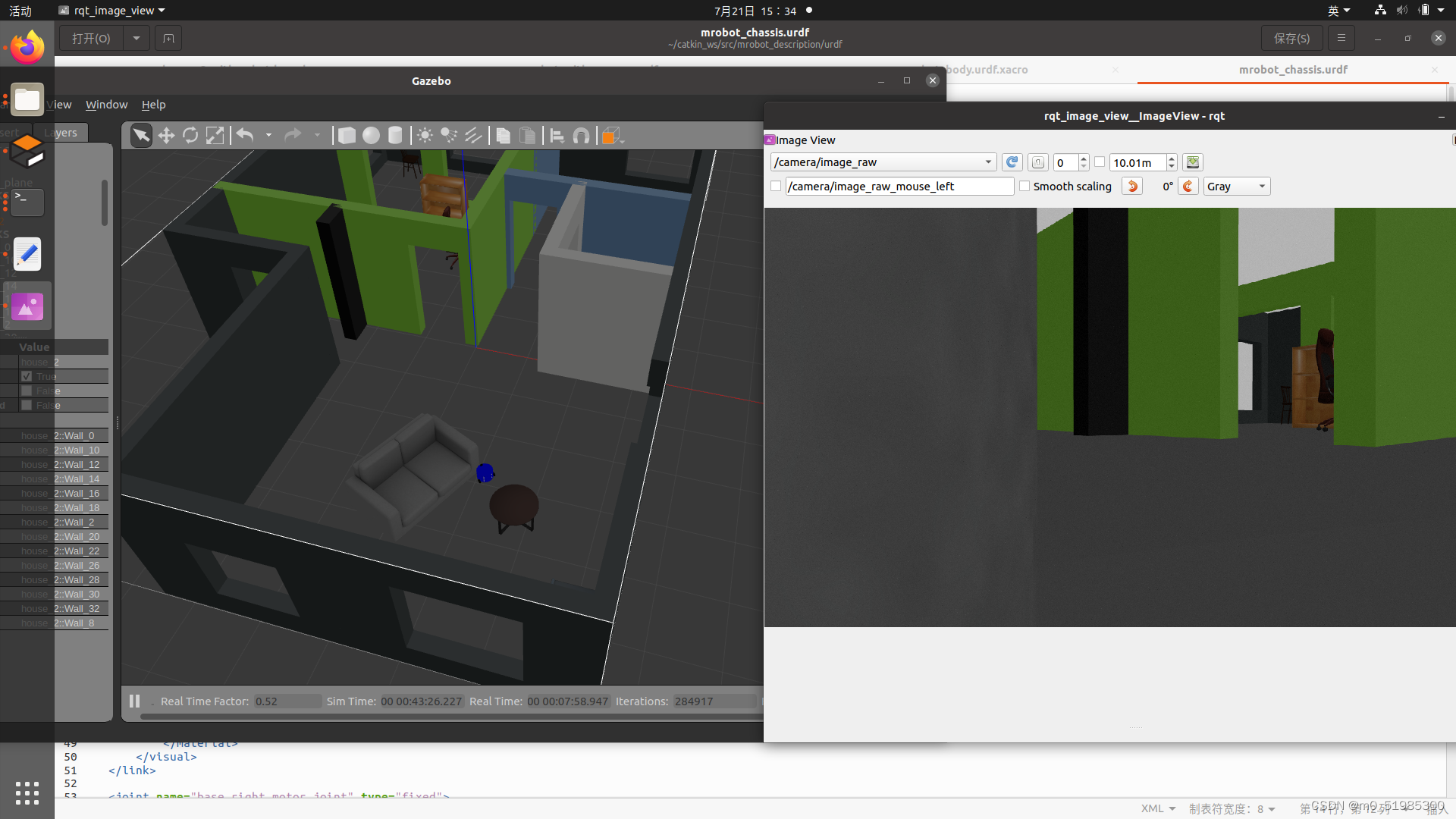Activate the rotate mode tool in Gazebo
This screenshot has width=1456, height=819.
click(x=190, y=136)
